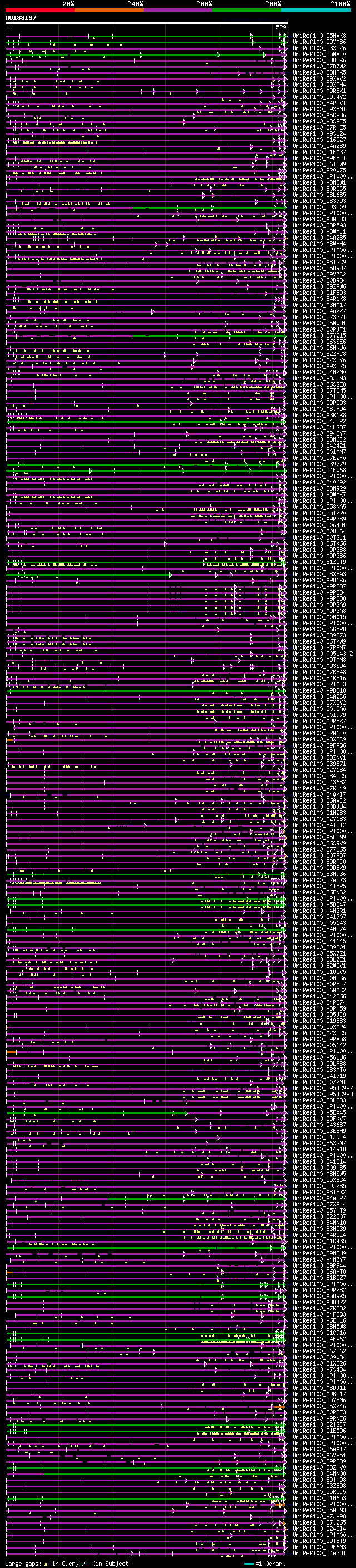Select the UniRef100_C7D7W2 label
This screenshot has width=356, height=1568.
click(319, 66)
